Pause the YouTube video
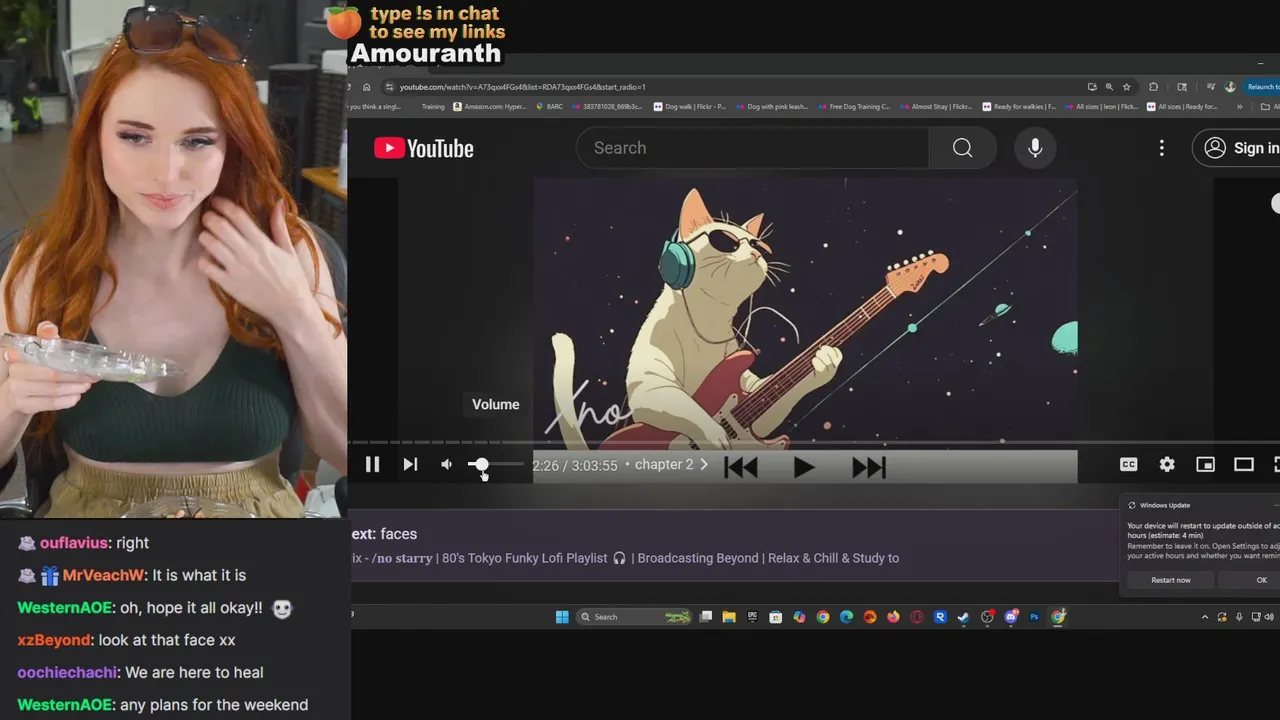 pyautogui.click(x=372, y=464)
